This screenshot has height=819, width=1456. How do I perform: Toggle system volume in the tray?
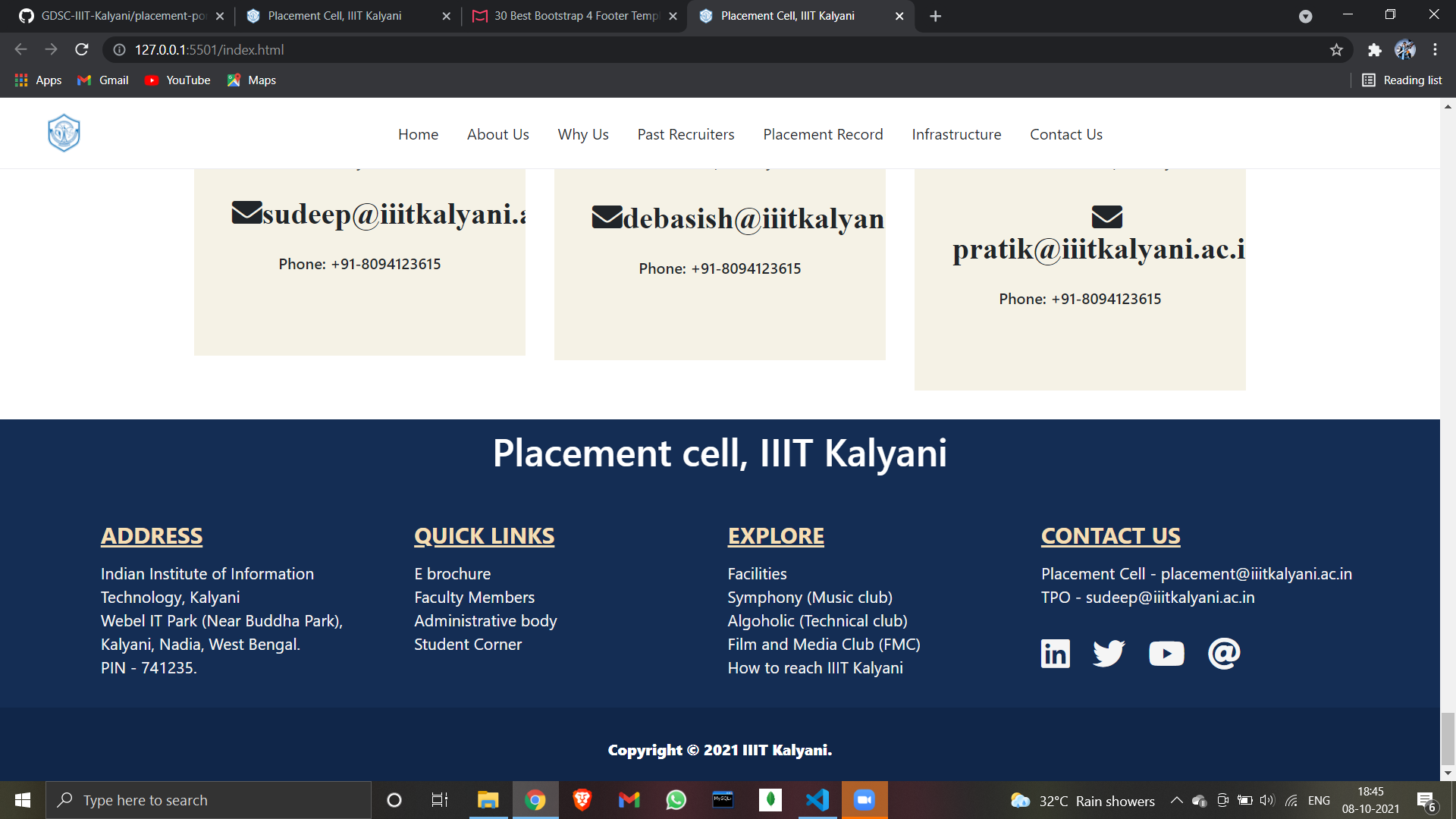(x=1267, y=800)
